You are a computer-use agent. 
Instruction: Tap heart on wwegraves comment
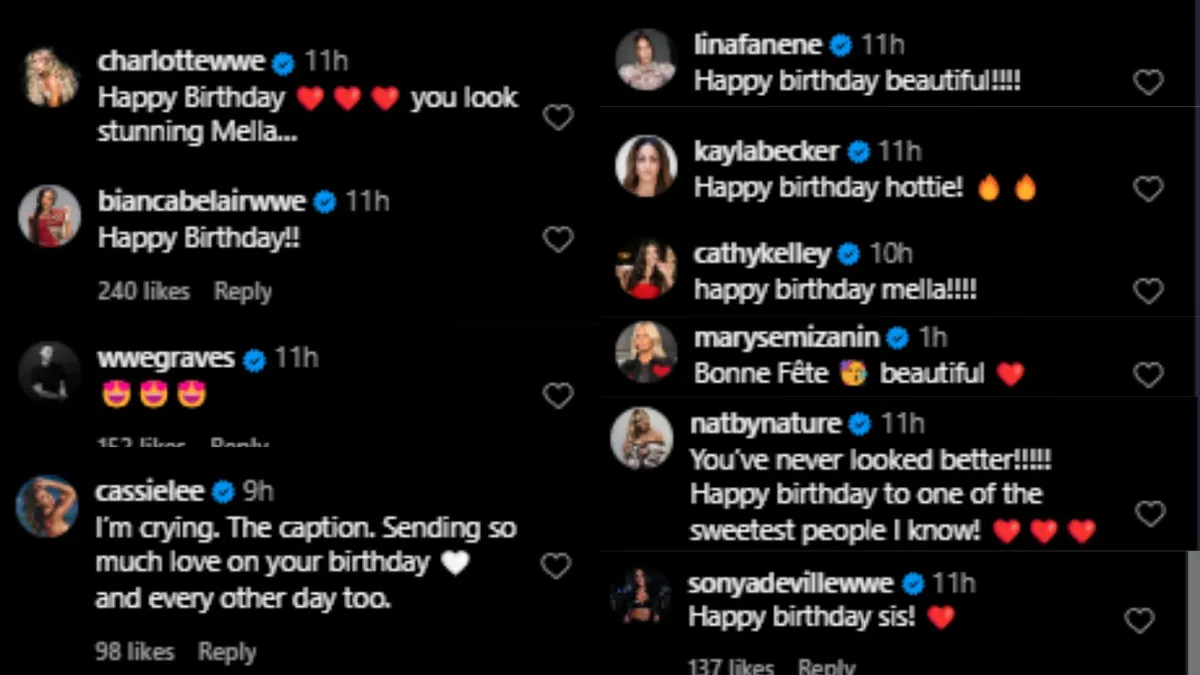click(x=557, y=396)
